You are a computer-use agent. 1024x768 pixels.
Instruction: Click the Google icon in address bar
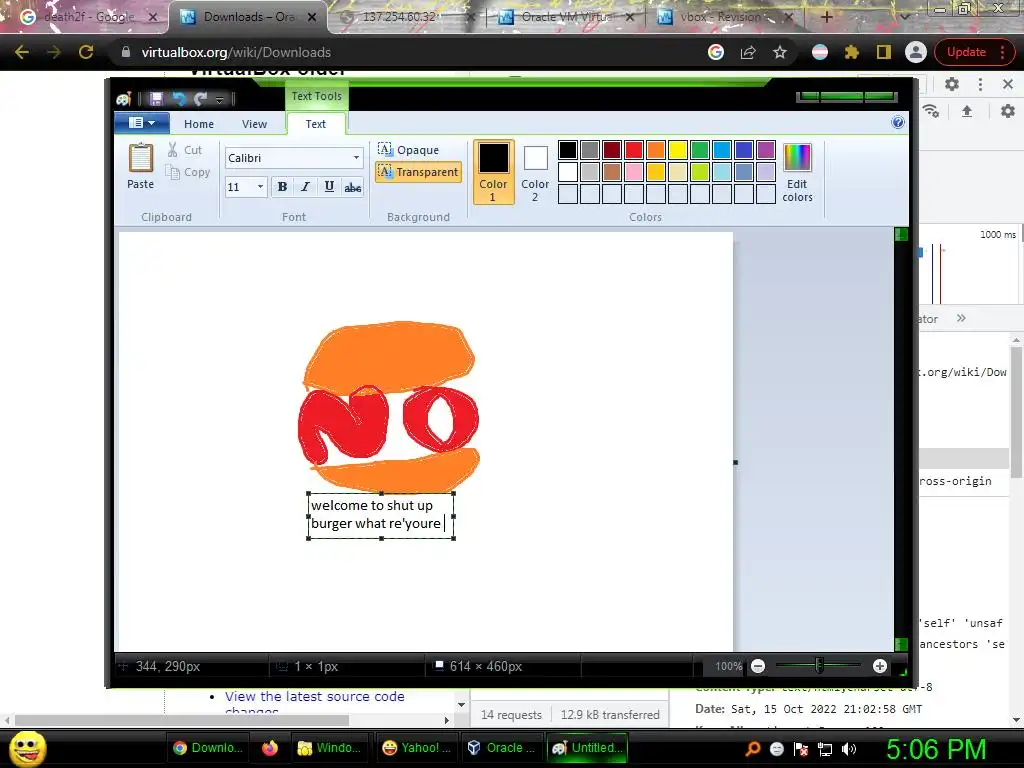716,52
